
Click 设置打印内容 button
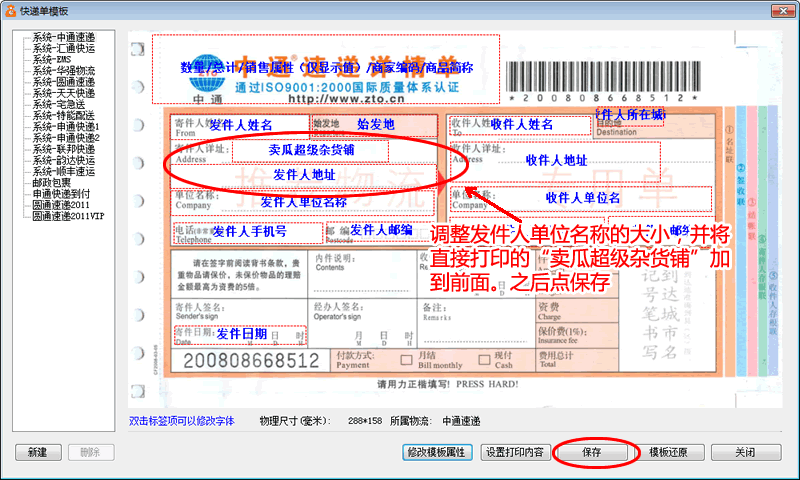click(x=515, y=452)
